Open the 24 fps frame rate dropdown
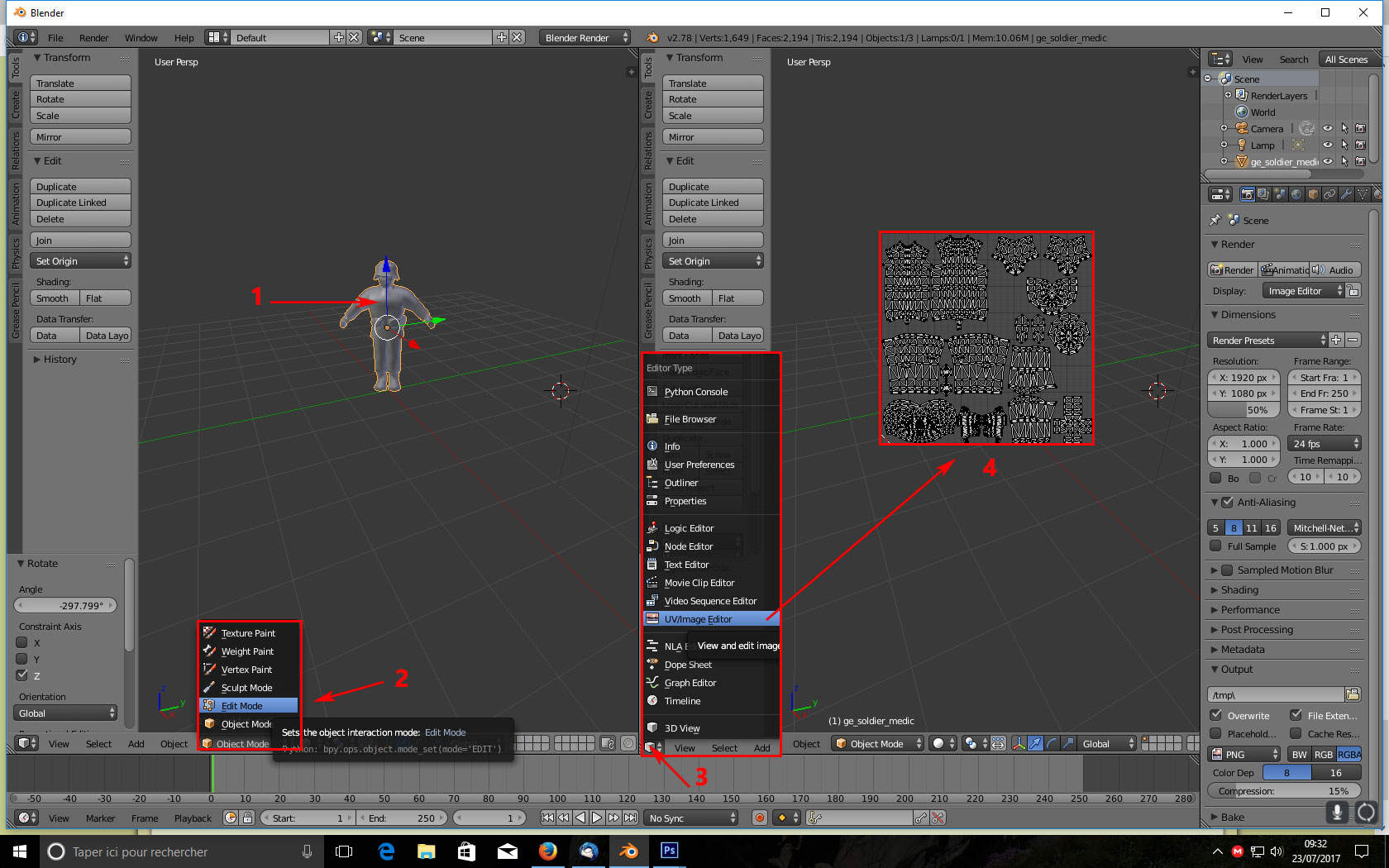The width and height of the screenshot is (1389, 868). click(1325, 443)
